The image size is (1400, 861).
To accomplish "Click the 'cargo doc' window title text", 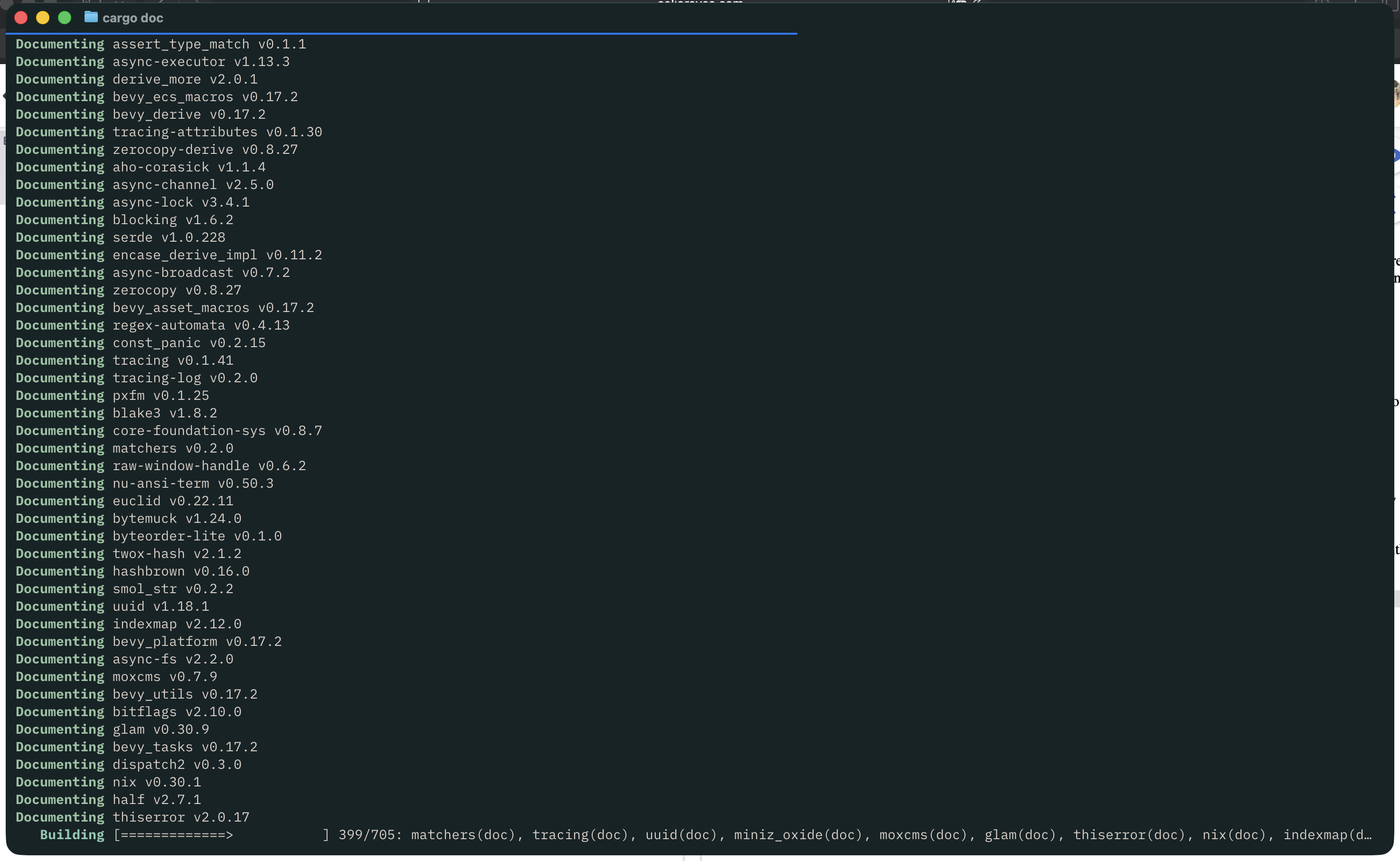I will click(x=132, y=18).
